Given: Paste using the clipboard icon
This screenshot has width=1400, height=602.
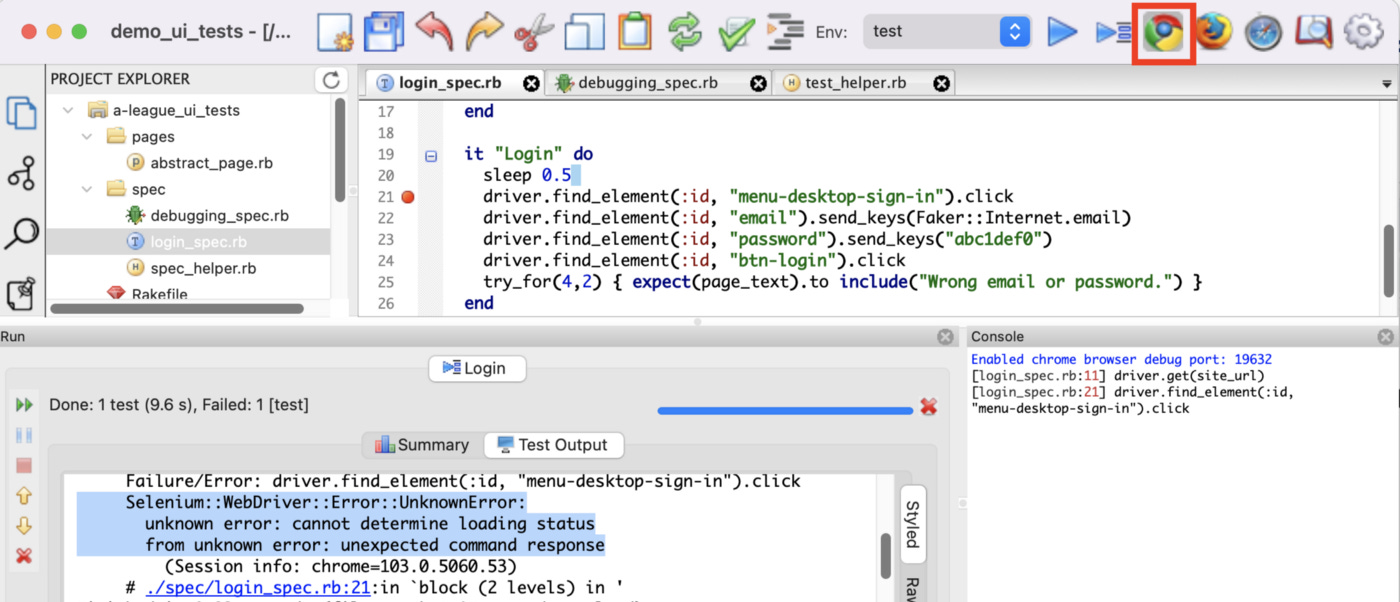Looking at the screenshot, I should coord(634,32).
